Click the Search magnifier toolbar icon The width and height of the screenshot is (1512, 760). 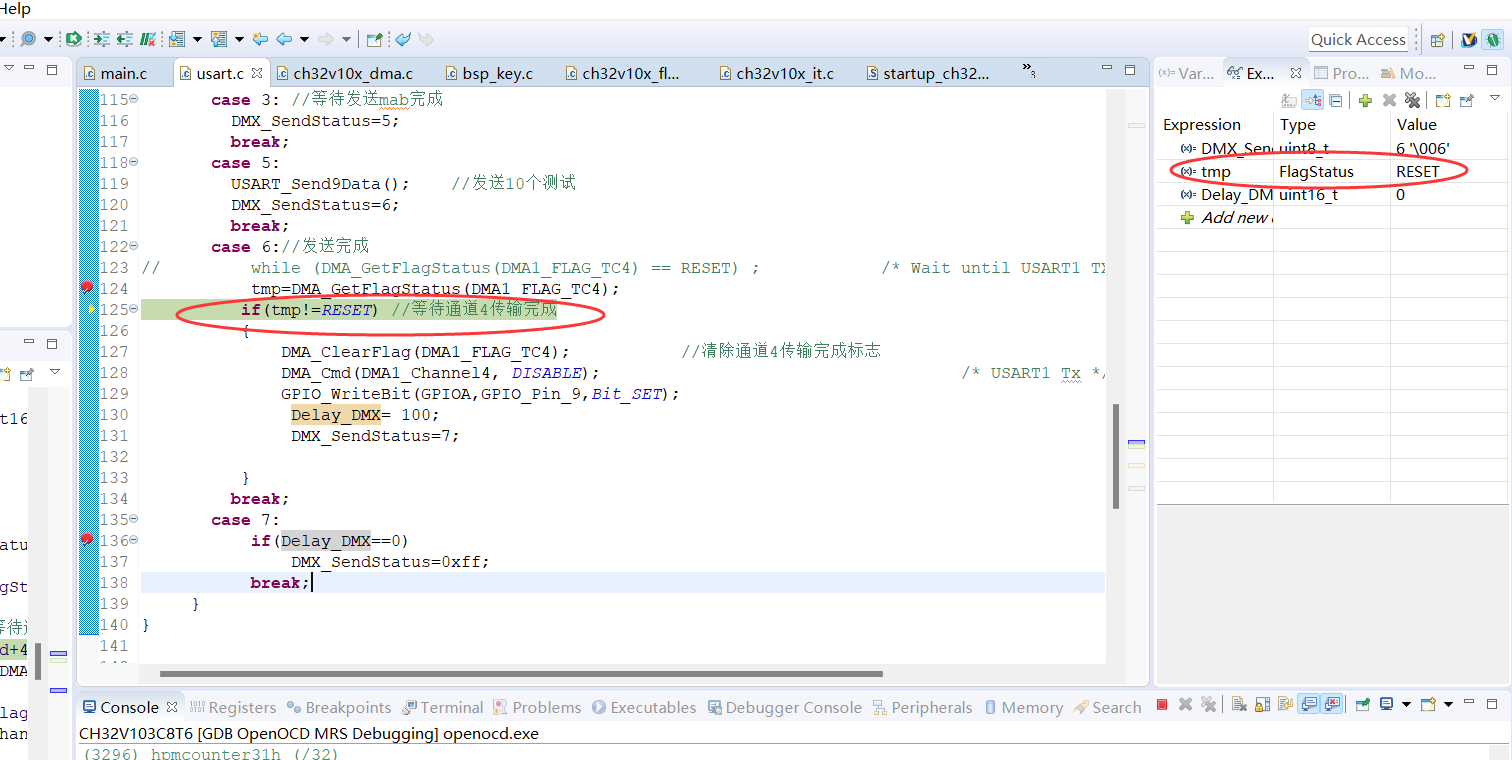pos(28,39)
